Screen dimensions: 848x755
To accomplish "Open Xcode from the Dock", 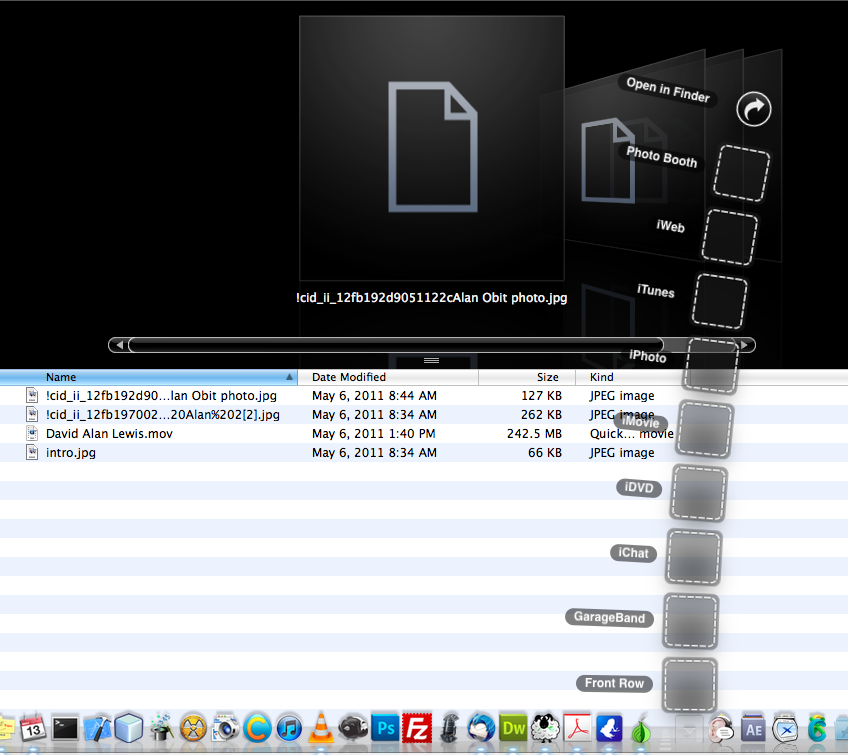I will point(97,728).
